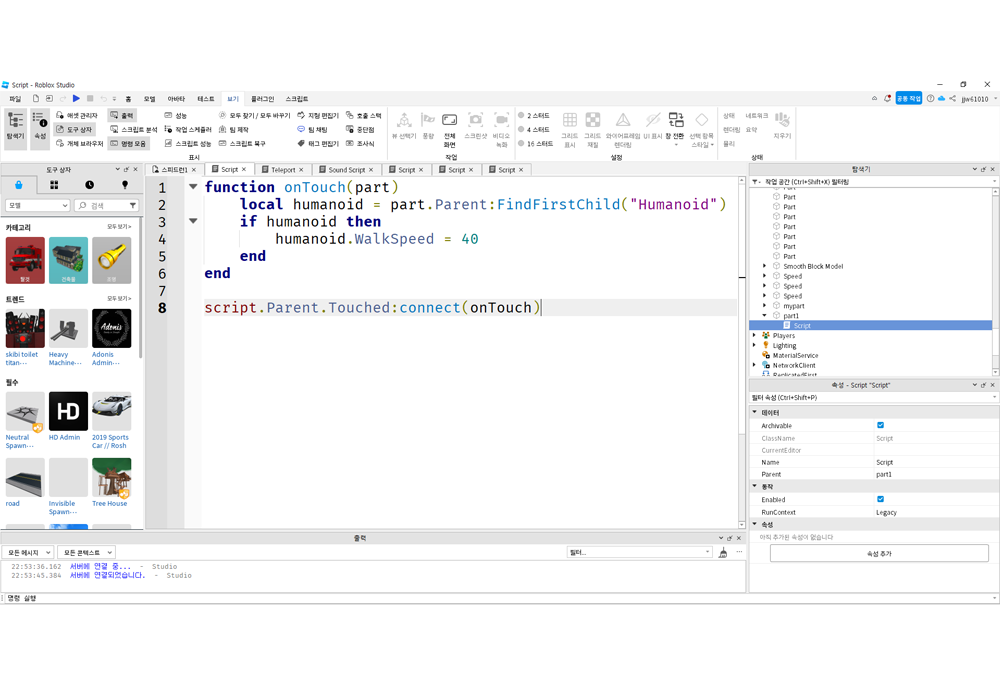Click the 공동 작업 (Collaborate) button
Viewport: 1000px width, 700px height.
908,98
